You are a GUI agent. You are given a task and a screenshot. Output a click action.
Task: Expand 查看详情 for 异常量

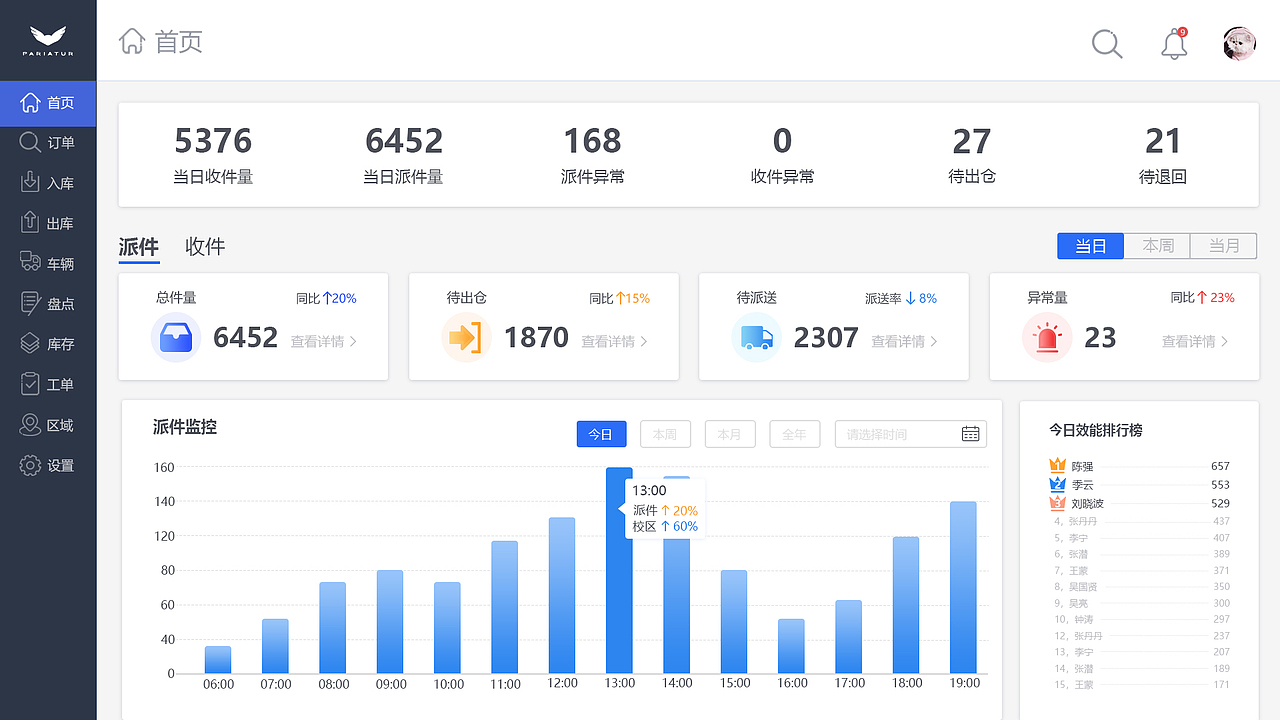[x=1189, y=341]
